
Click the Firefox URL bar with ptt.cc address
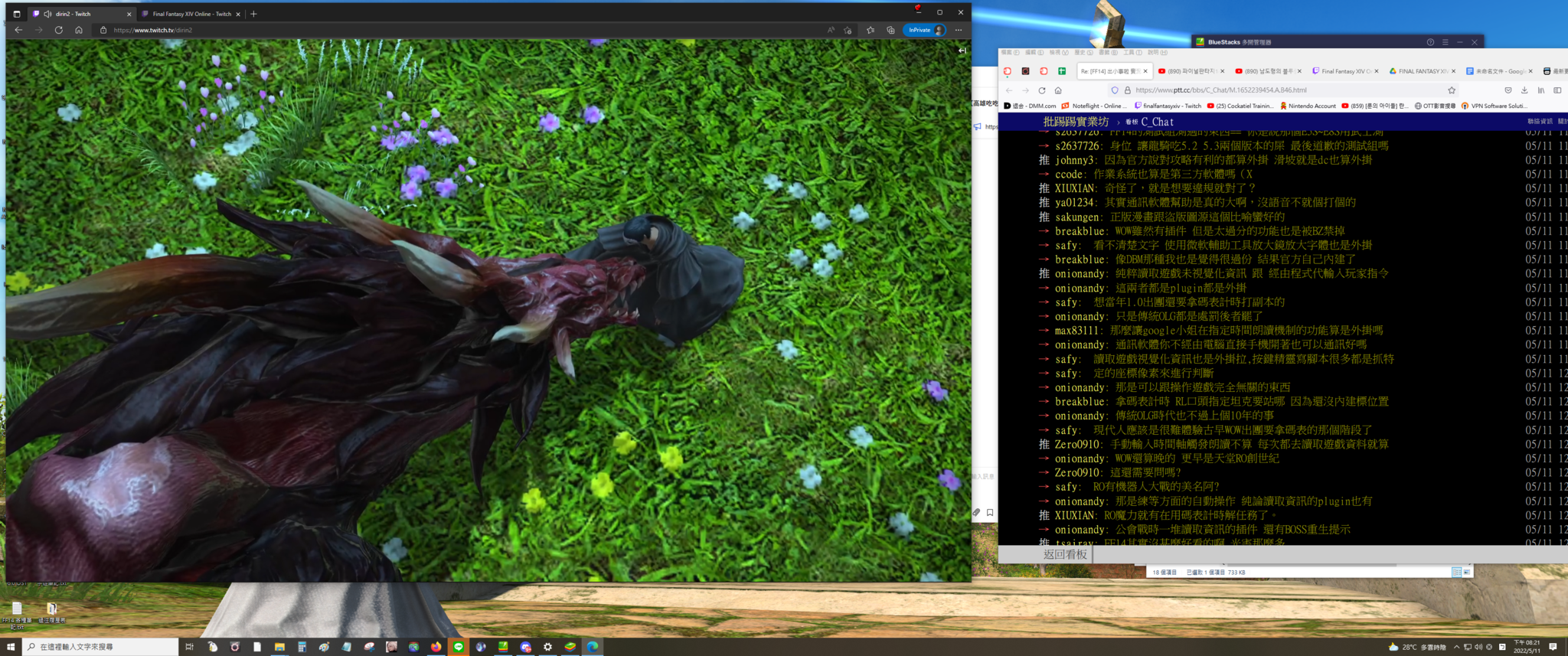tap(1282, 90)
